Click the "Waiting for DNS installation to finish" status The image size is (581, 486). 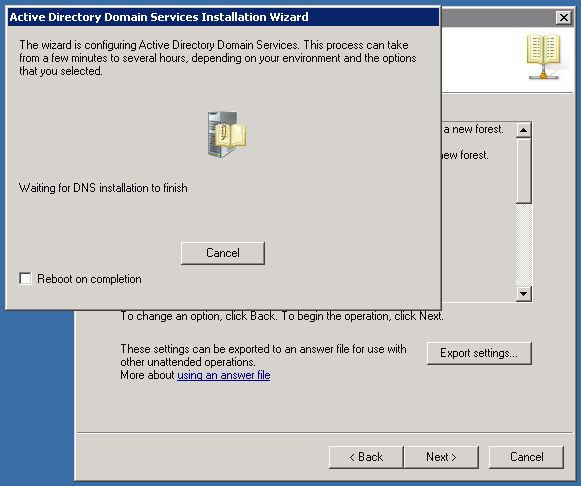pos(103,188)
